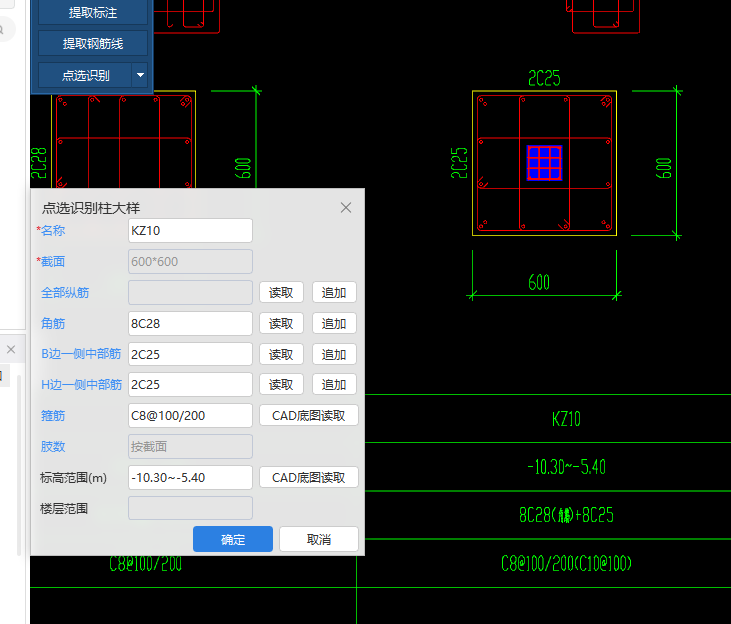731x624 pixels.
Task: Click the vertical 2C25 label left of the section
Action: pyautogui.click(x=459, y=163)
